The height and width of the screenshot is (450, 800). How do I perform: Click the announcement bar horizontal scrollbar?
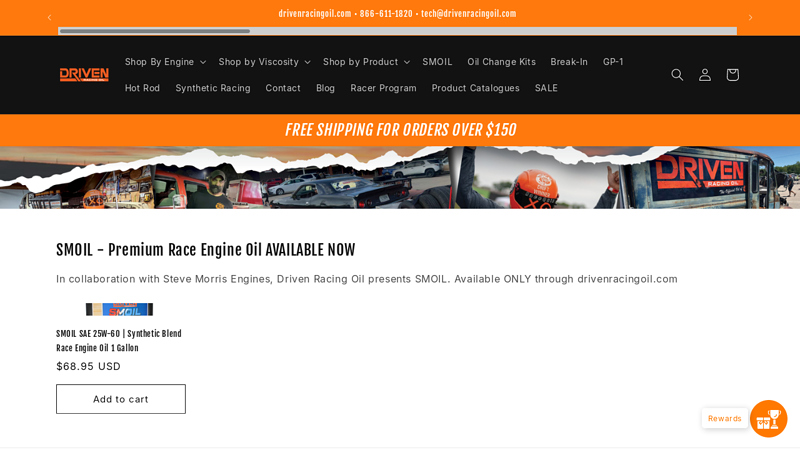[397, 31]
